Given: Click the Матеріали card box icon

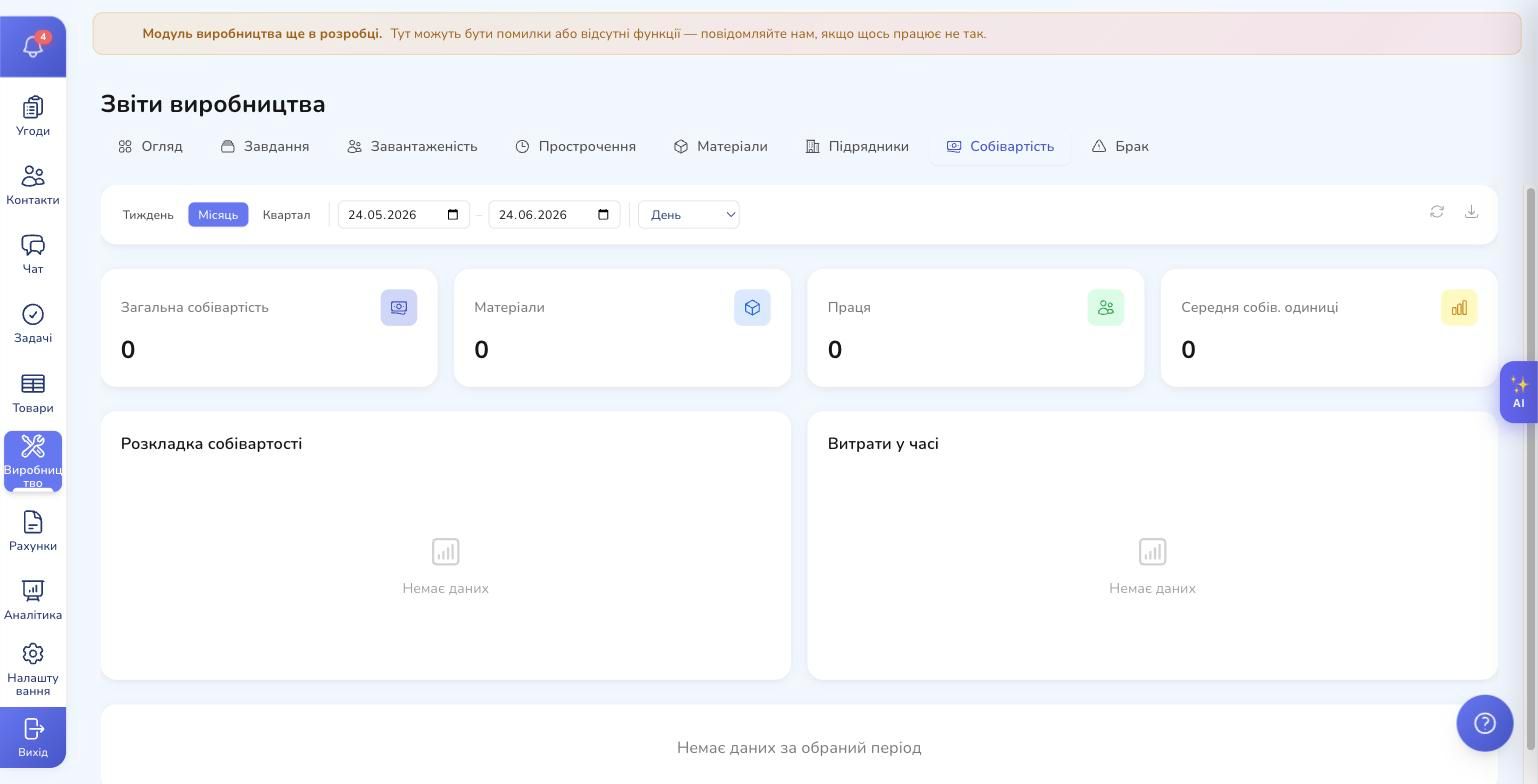Looking at the screenshot, I should 752,308.
